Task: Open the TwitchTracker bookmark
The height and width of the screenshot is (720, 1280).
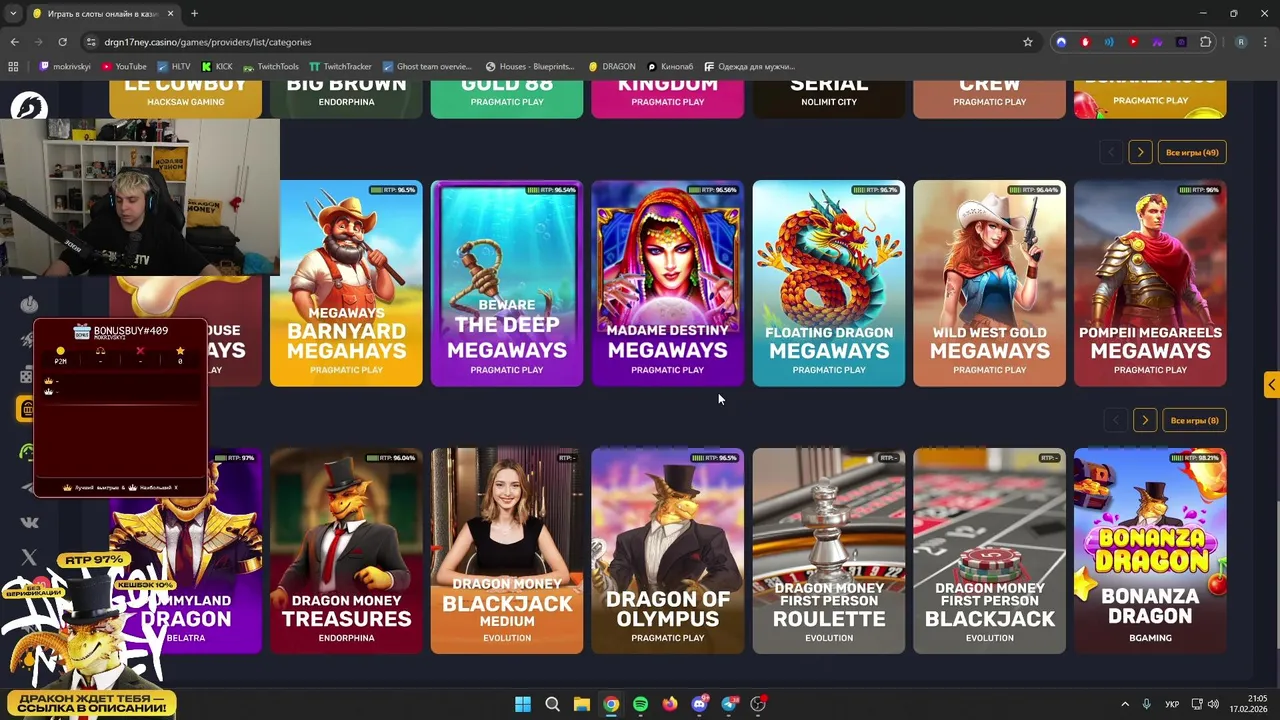Action: 340,67
